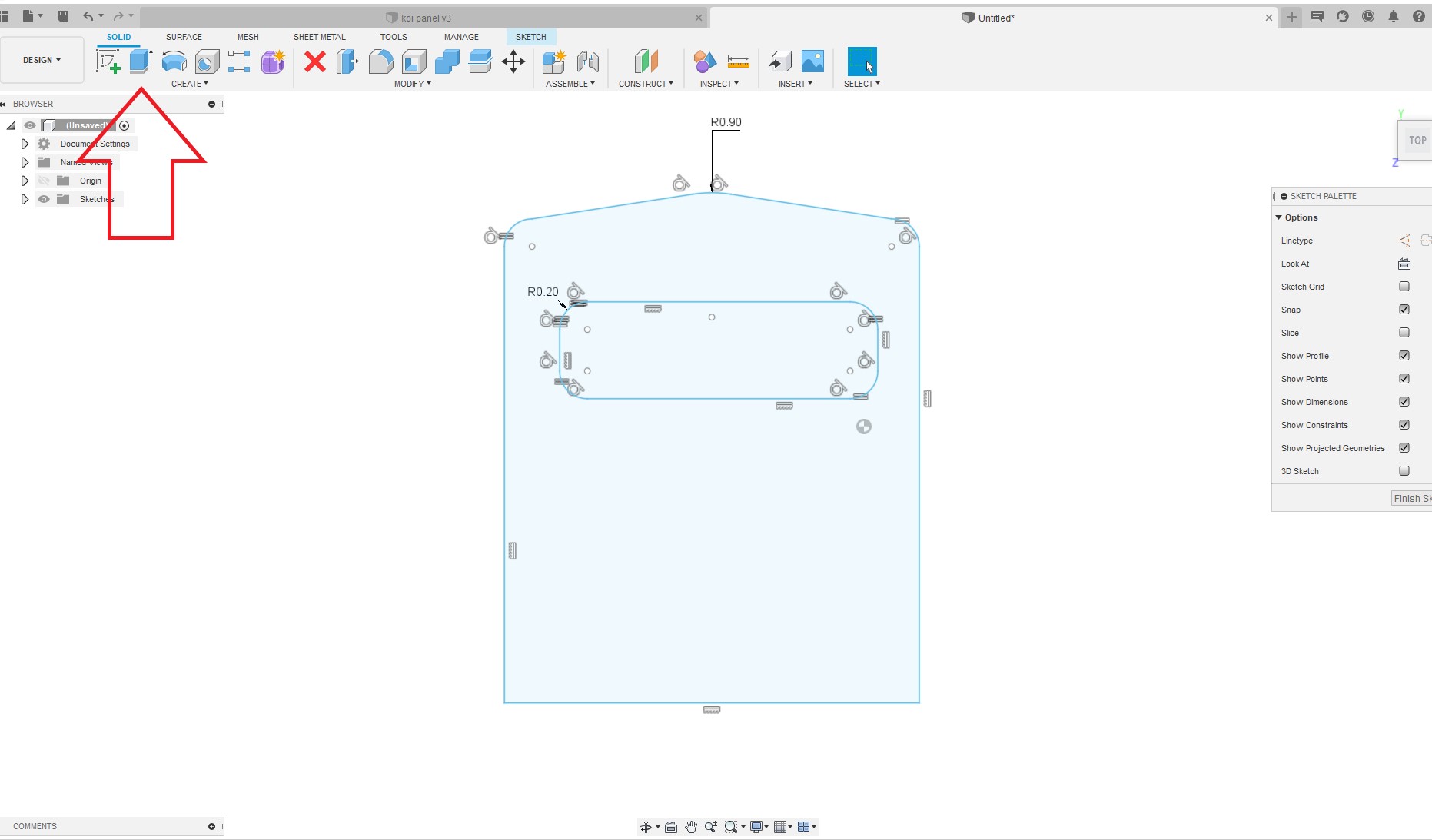This screenshot has width=1432, height=840.
Task: Select the Pan hand tool
Action: [x=691, y=827]
